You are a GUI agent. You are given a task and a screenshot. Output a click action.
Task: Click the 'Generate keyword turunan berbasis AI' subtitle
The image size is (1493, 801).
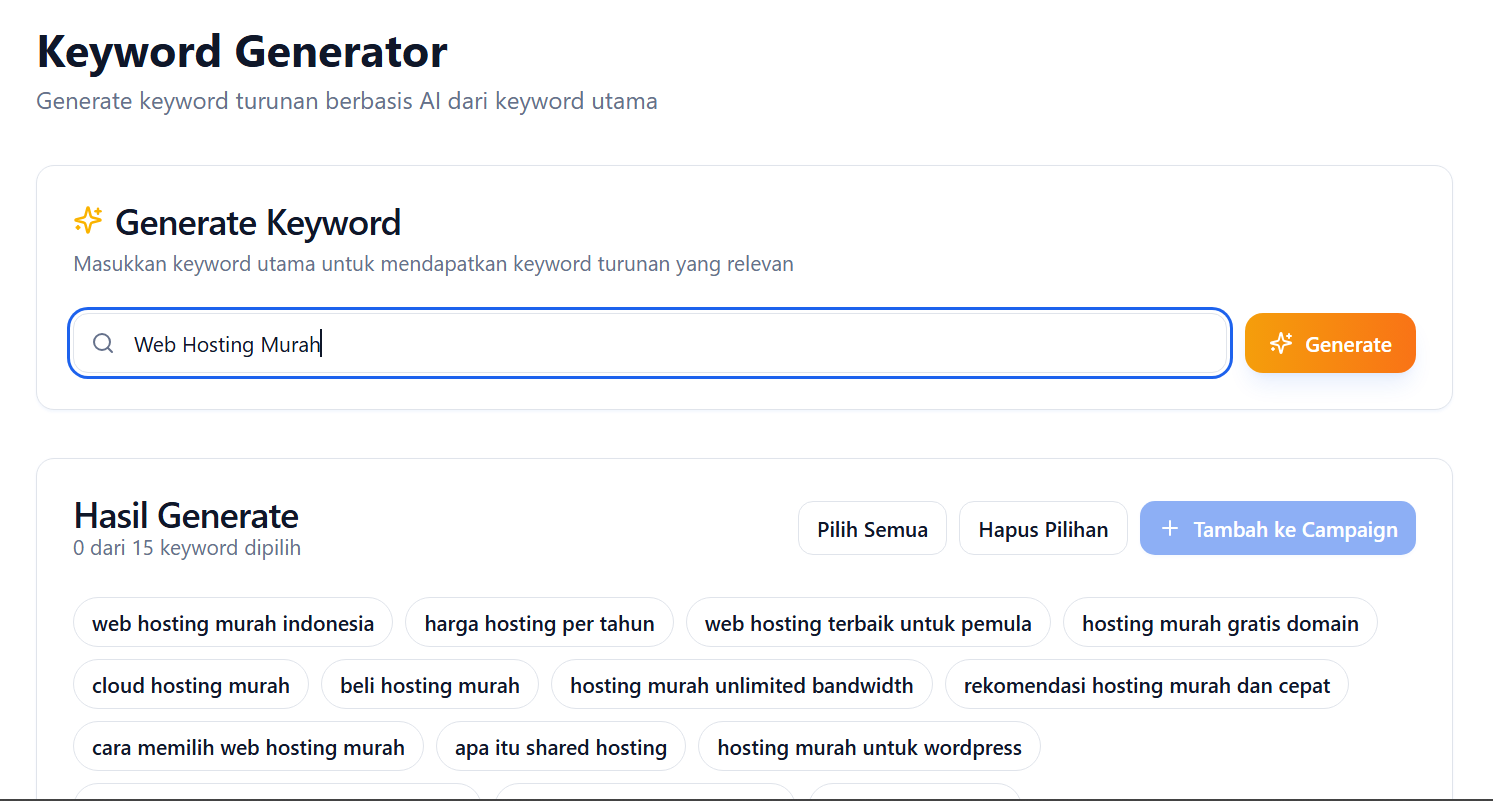(x=347, y=101)
